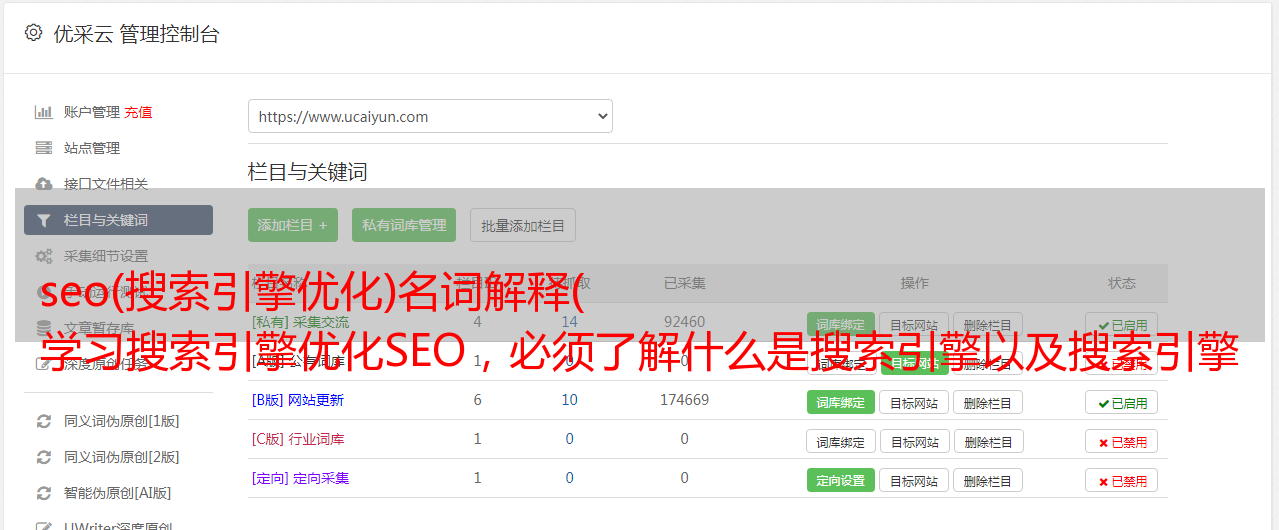The height and width of the screenshot is (530, 1279).
Task: Click collected count 174669 in 网站更新 row
Action: pos(684,400)
